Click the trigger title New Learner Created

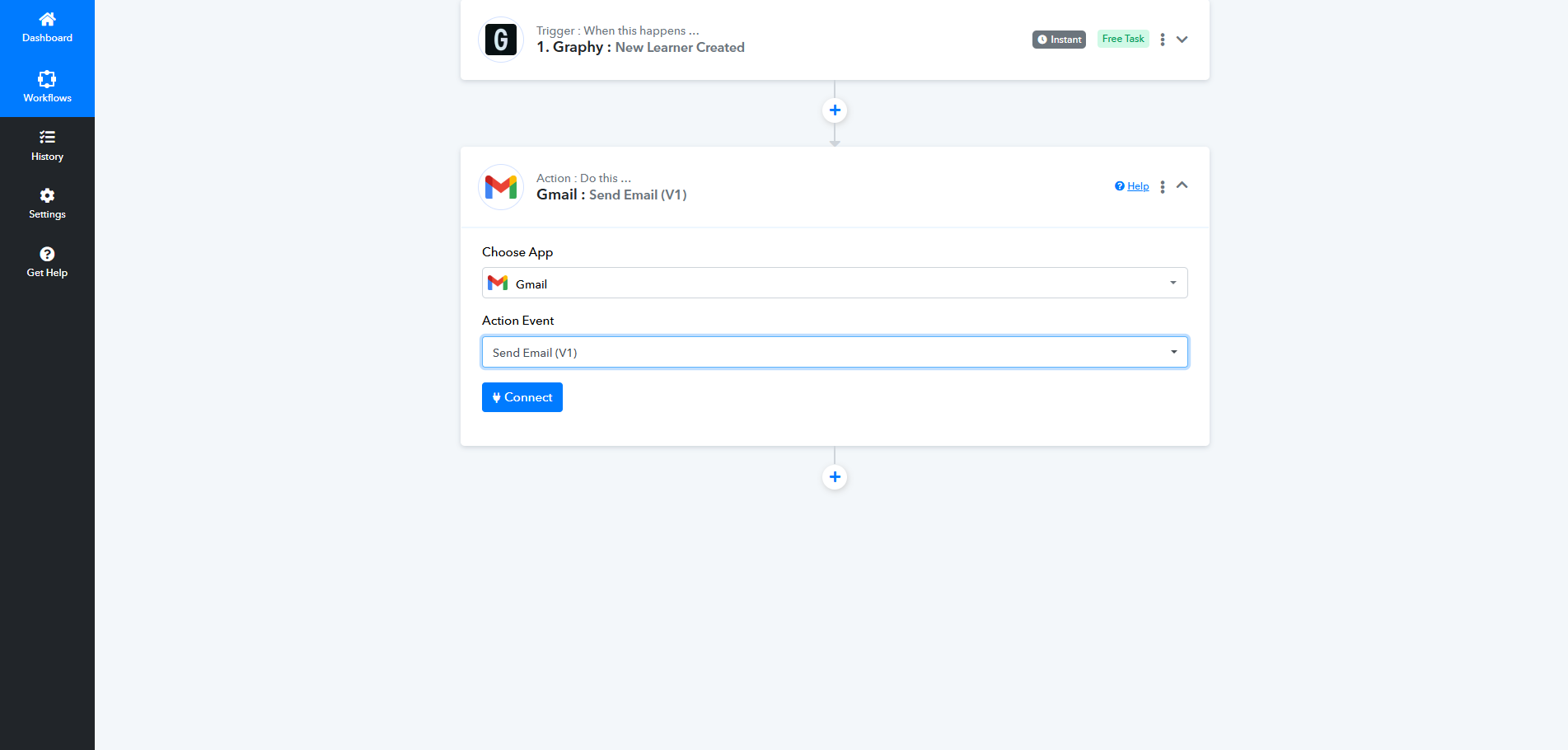point(679,48)
